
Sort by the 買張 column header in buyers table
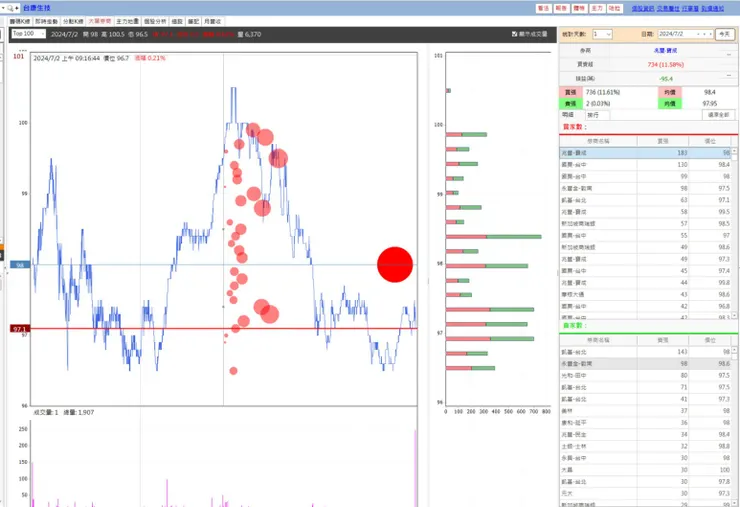click(663, 141)
